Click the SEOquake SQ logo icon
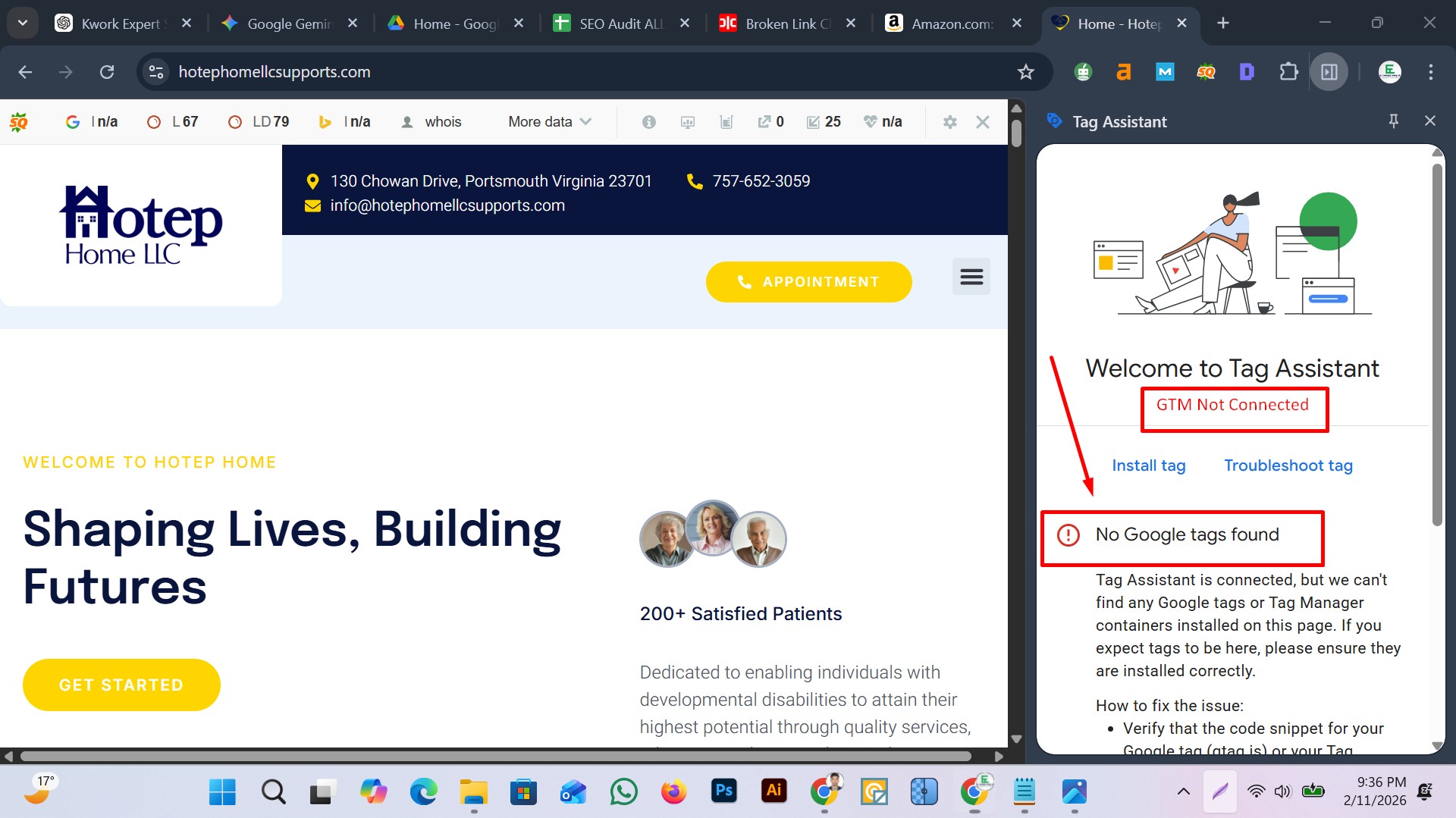The width and height of the screenshot is (1456, 818). click(x=19, y=121)
